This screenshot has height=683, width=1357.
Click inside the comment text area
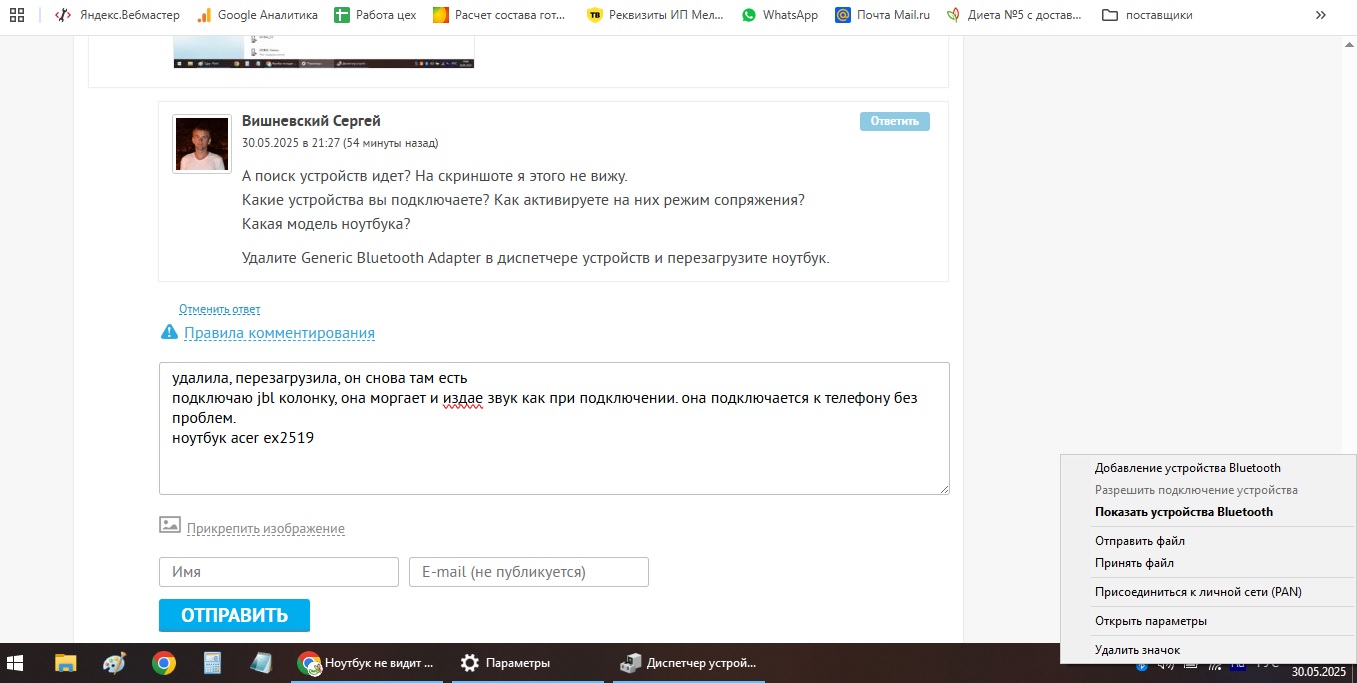[554, 428]
